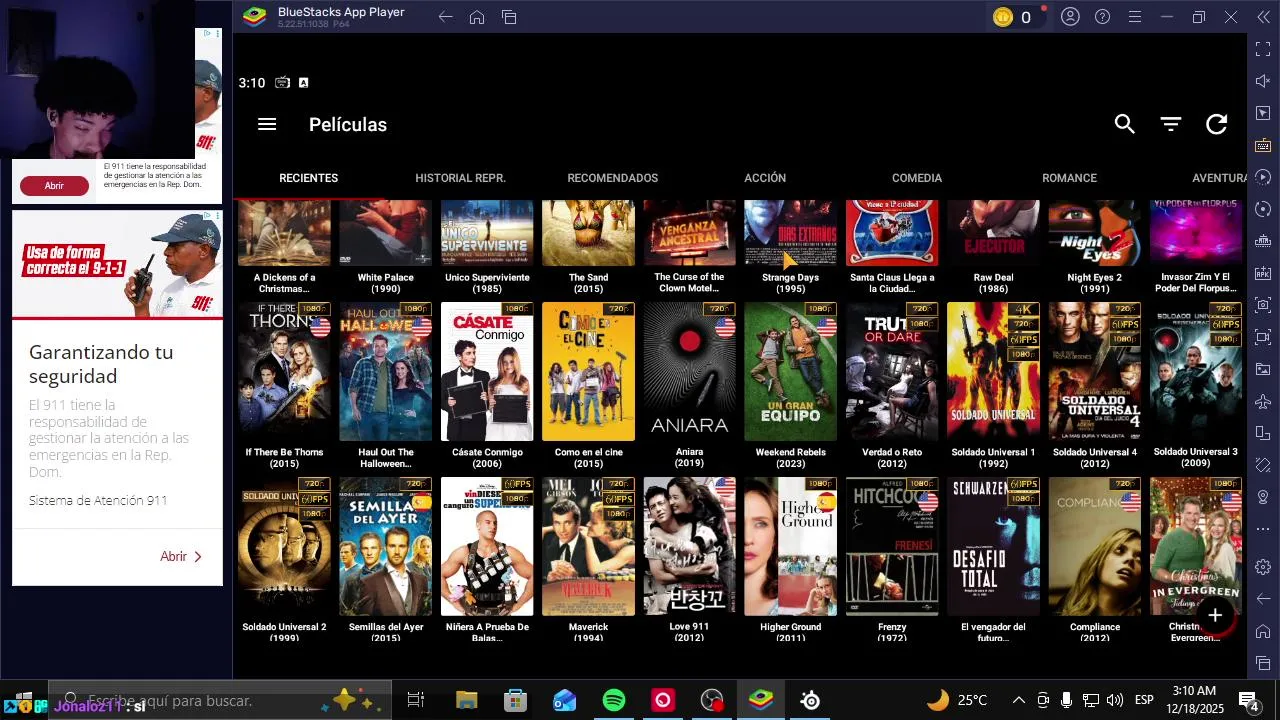Click the Strange Days (1995) title
Screen dimensions: 1280x720
(x=790, y=283)
